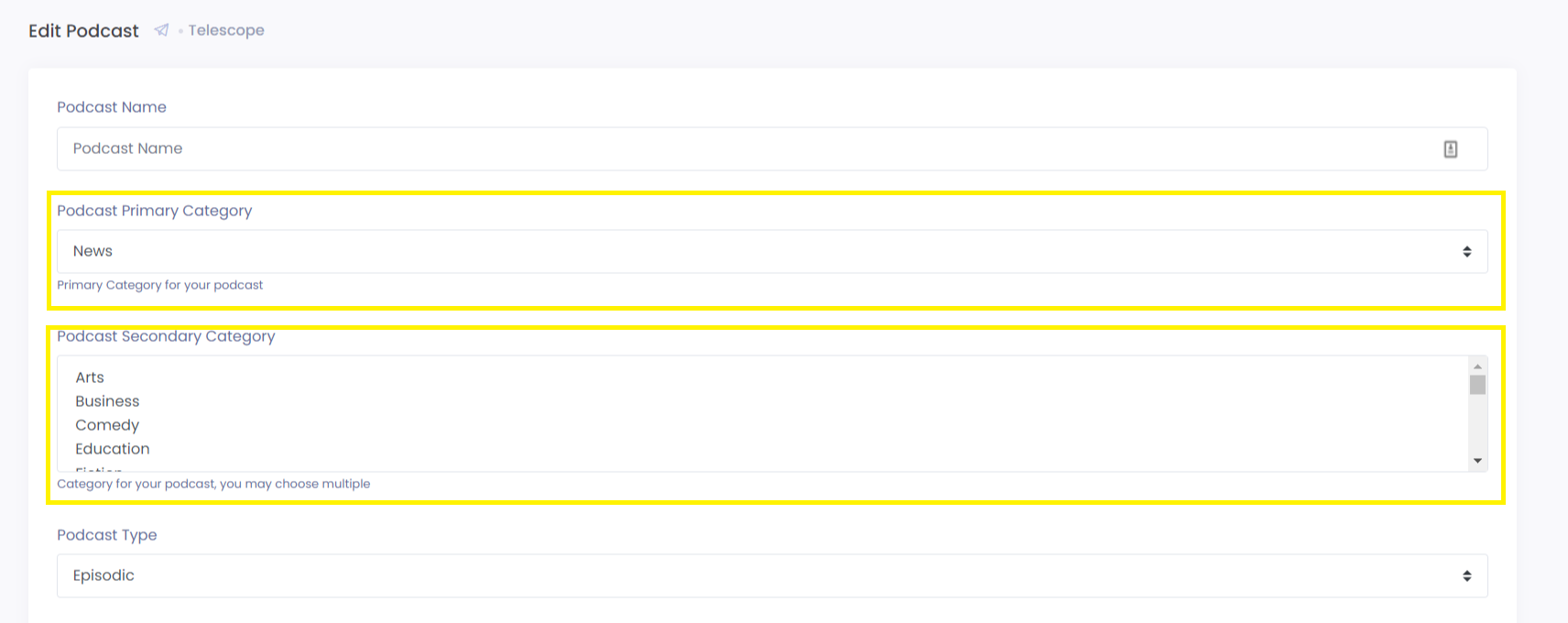Click the Podcast Type dropdown arrows

(1467, 576)
